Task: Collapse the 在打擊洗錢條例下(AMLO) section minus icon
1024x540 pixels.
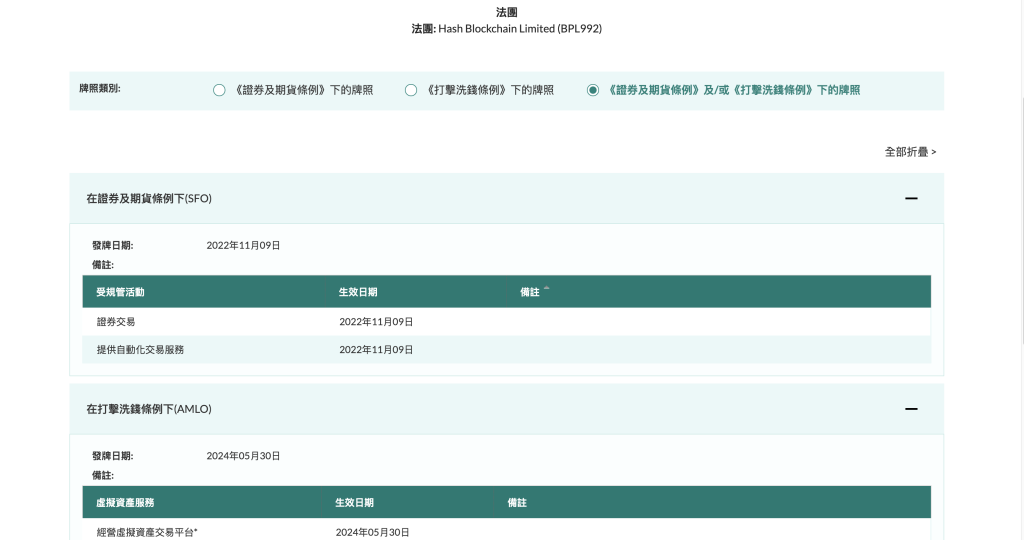Action: (911, 409)
